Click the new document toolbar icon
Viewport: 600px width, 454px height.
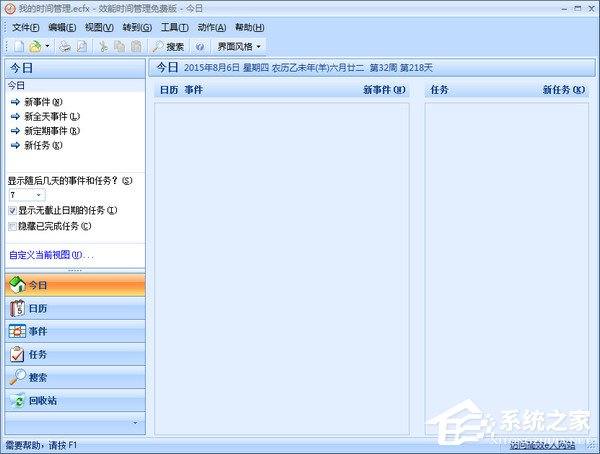click(x=19, y=47)
